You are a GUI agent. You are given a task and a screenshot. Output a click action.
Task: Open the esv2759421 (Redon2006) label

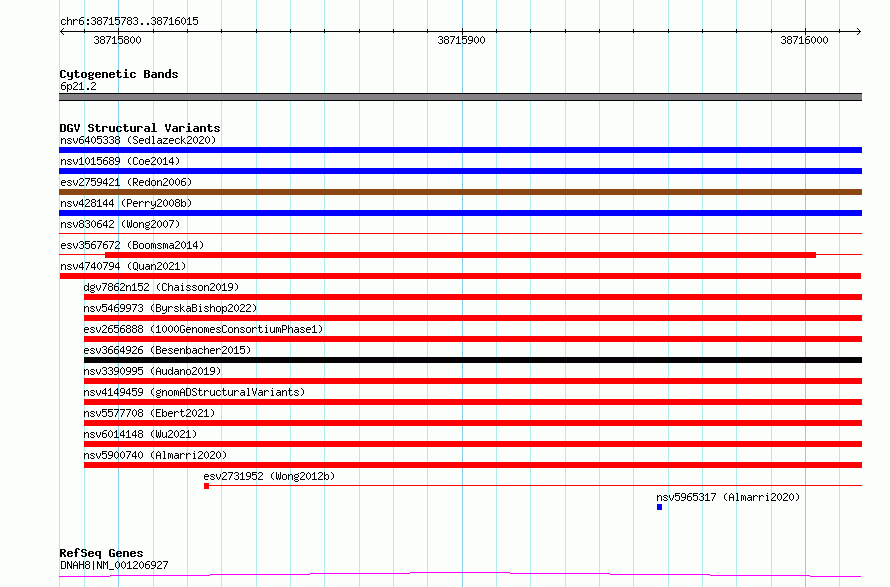coord(126,182)
